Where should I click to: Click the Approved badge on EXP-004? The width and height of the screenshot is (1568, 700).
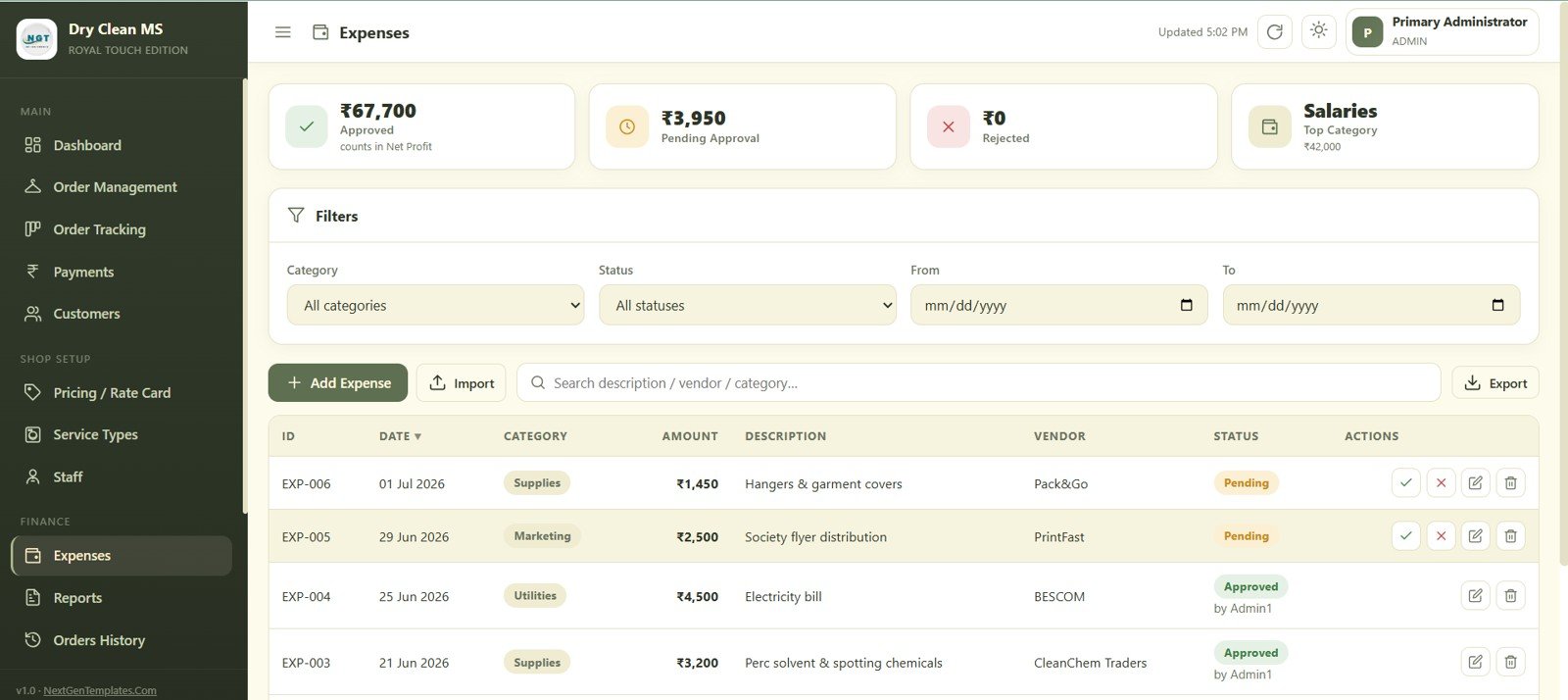click(x=1250, y=587)
